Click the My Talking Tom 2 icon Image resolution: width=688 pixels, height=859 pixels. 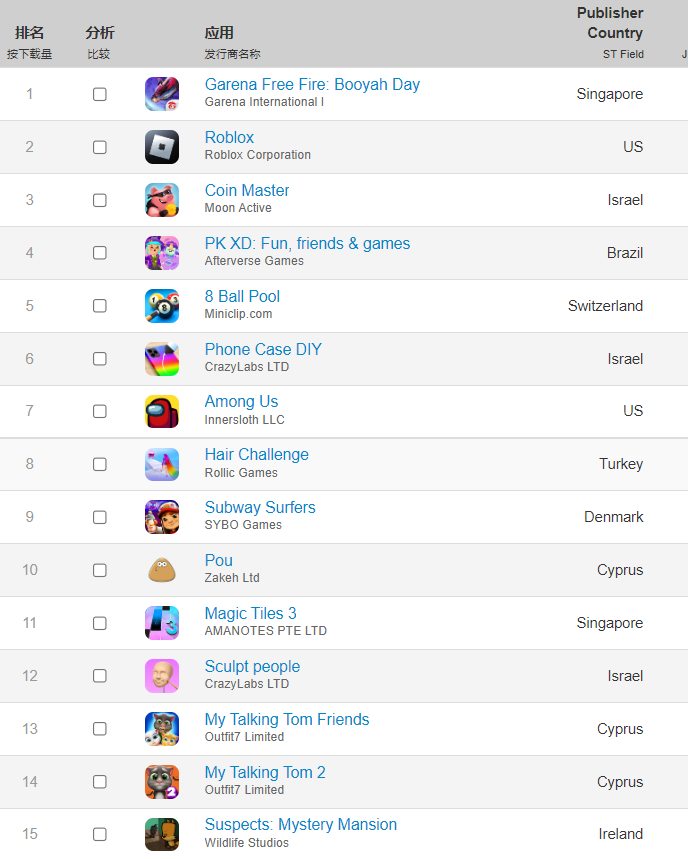tap(162, 782)
